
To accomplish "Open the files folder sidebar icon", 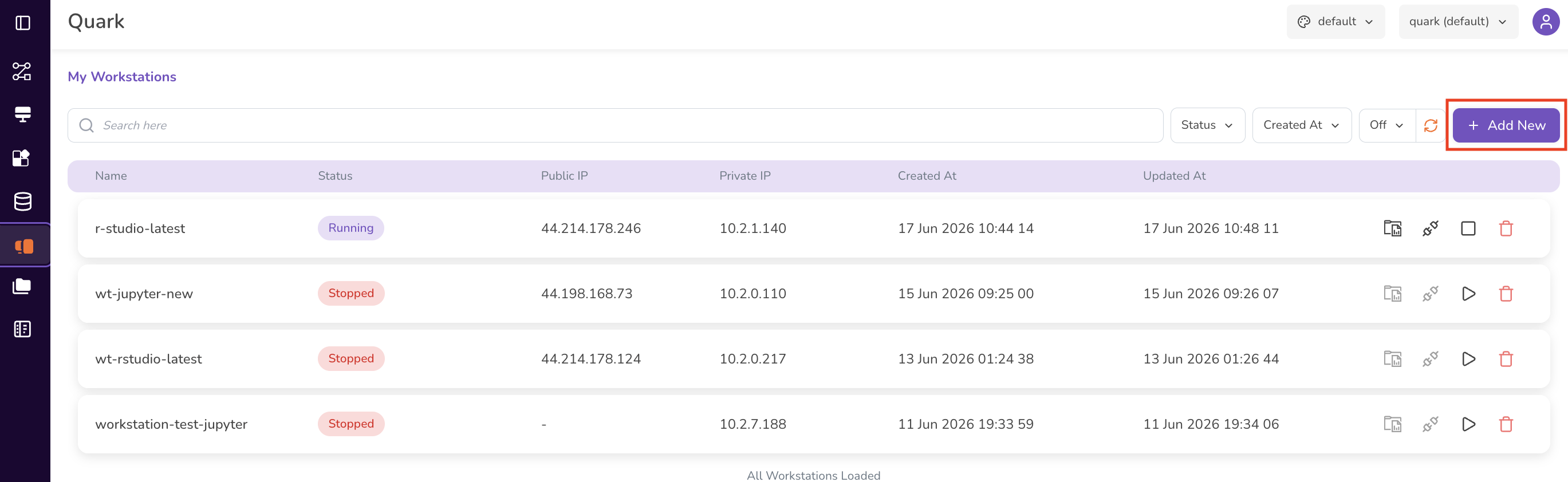I will 22,286.
